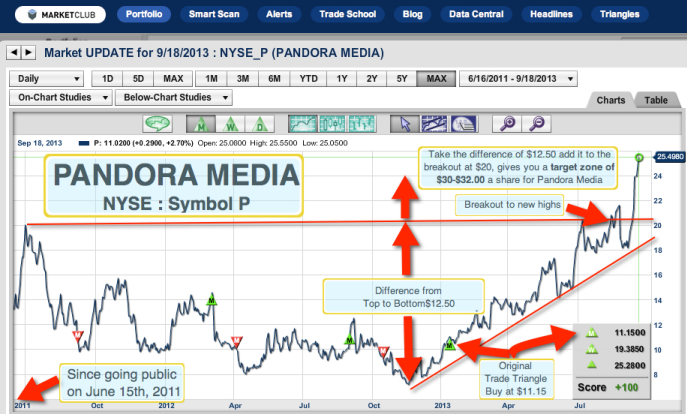
Task: Switch to OHLC bar chart style icon
Action: (361, 124)
